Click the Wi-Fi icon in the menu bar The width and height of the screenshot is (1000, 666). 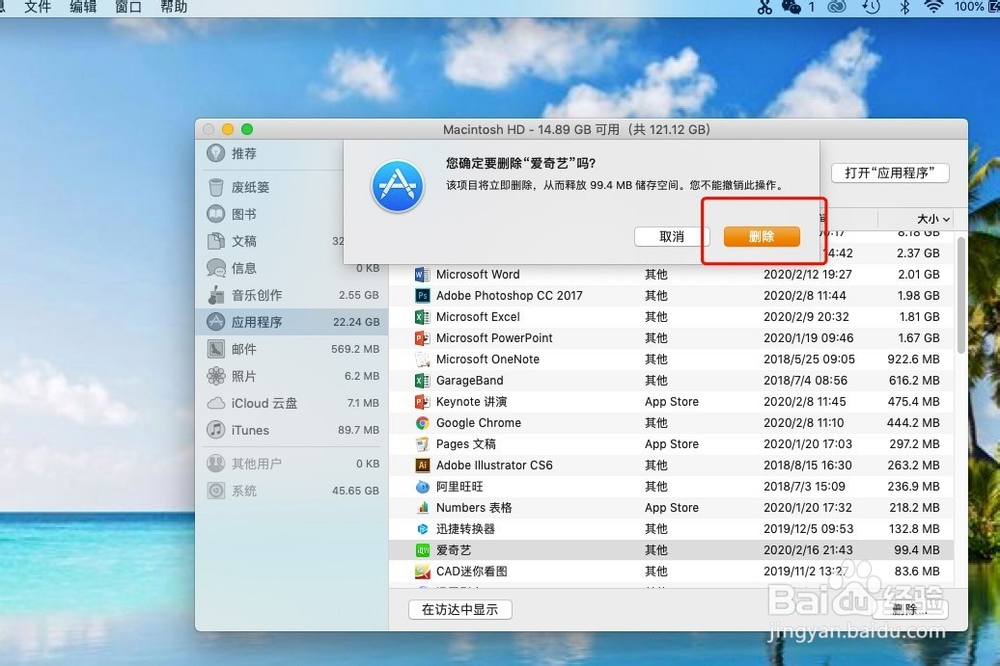pos(933,8)
